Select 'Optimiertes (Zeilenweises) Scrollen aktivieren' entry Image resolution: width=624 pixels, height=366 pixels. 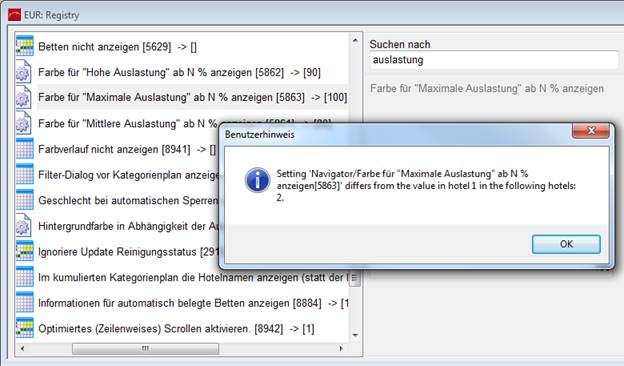[176, 329]
